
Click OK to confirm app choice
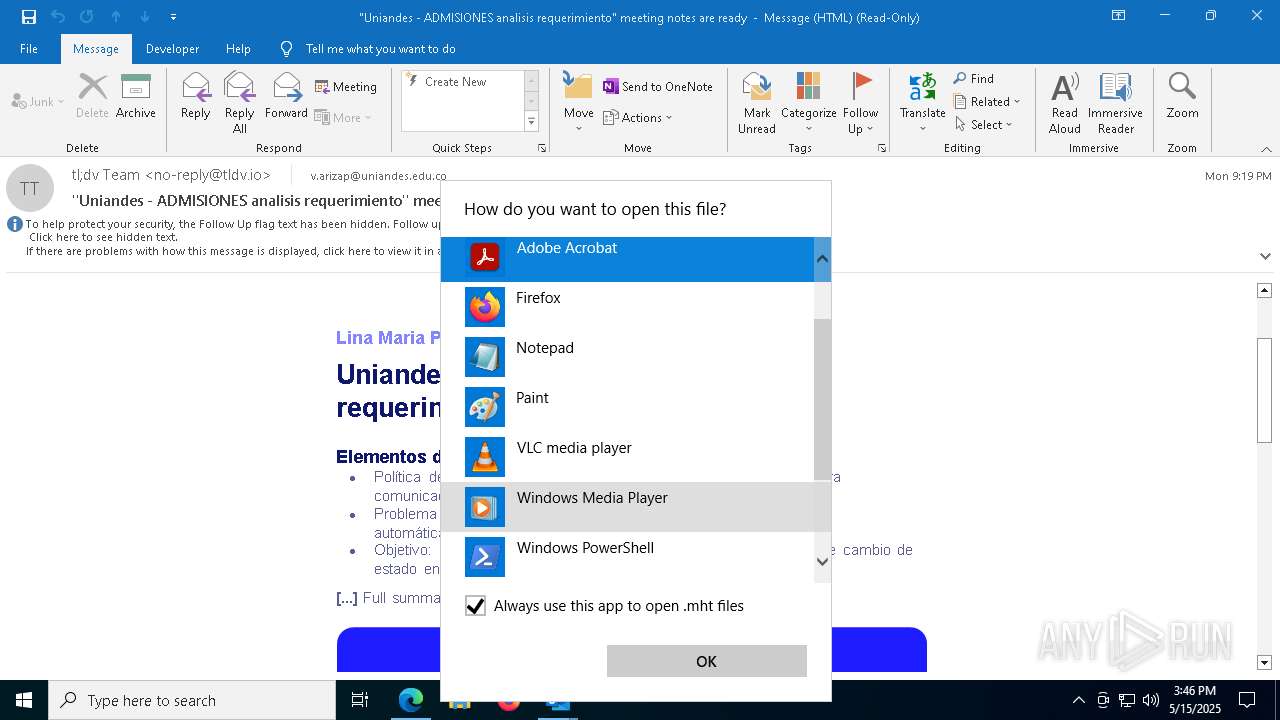pos(706,661)
